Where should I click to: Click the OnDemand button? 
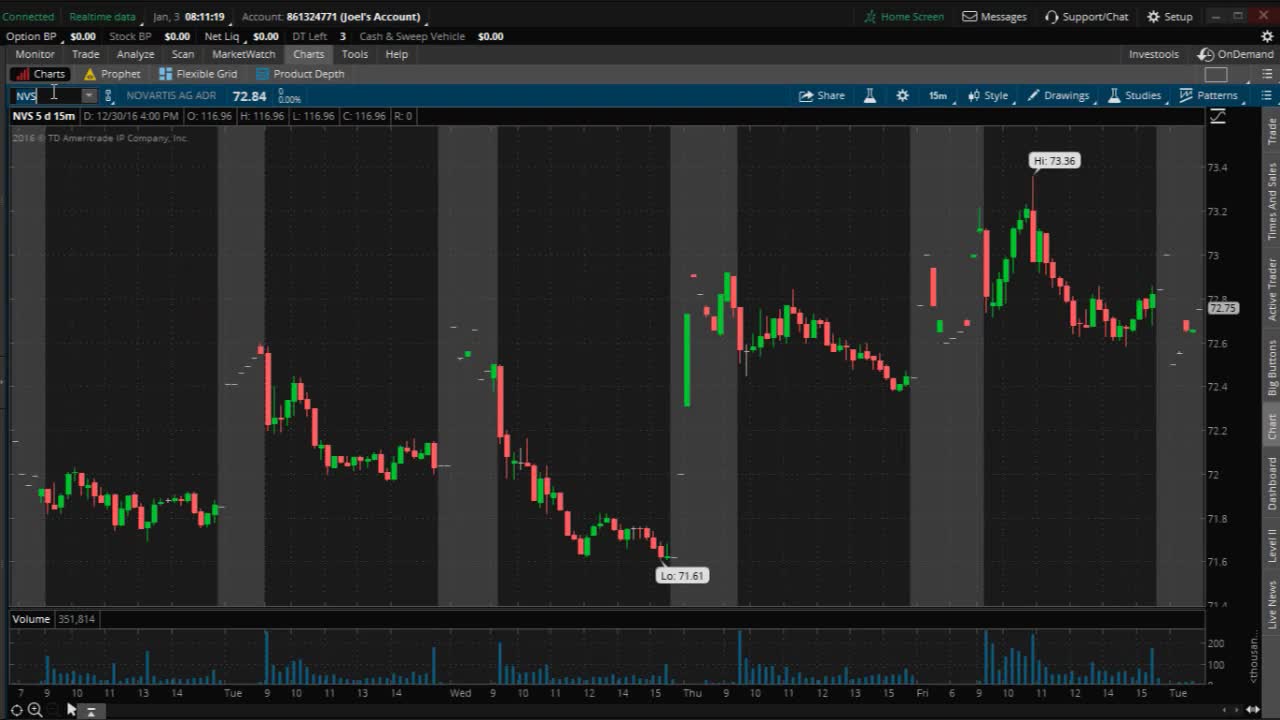1236,54
